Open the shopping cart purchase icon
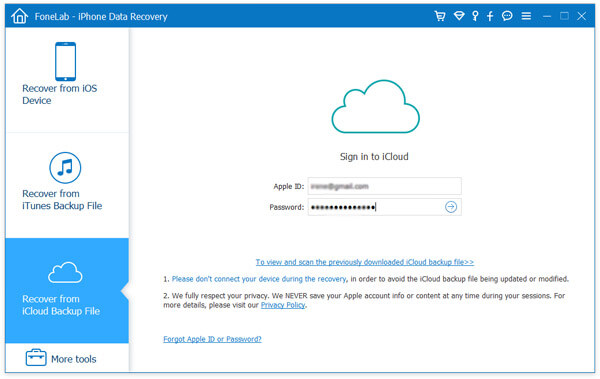Image resolution: width=600 pixels, height=379 pixels. click(x=440, y=16)
